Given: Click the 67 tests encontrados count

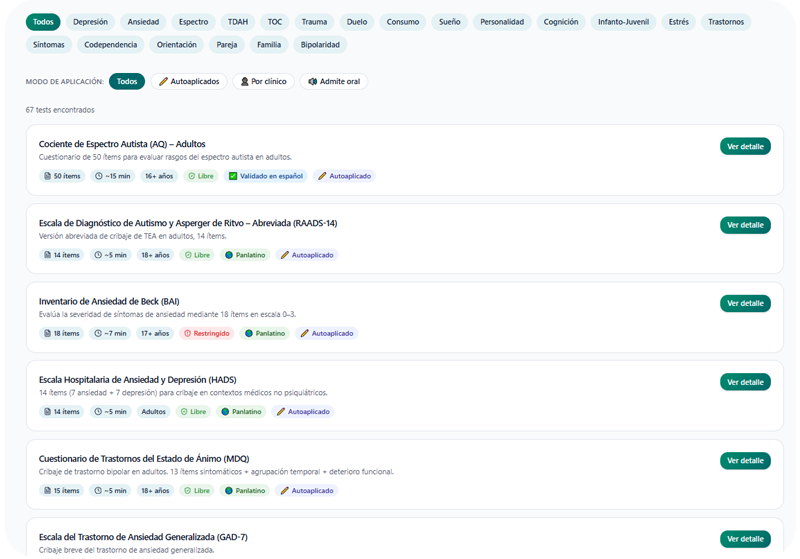Looking at the screenshot, I should tap(60, 110).
